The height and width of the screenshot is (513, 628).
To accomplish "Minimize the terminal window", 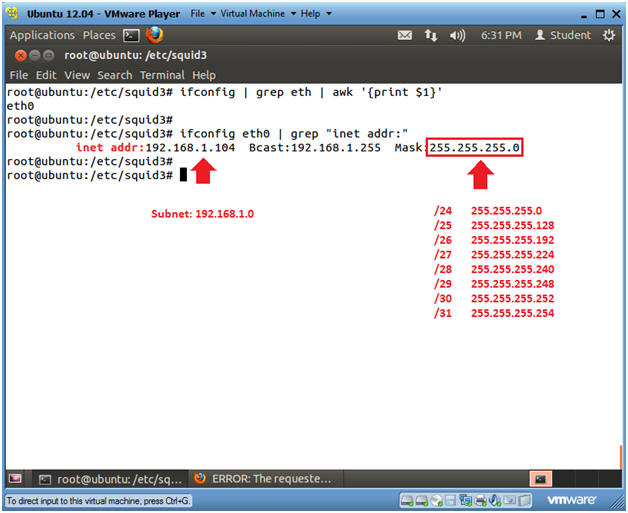I will (35, 55).
